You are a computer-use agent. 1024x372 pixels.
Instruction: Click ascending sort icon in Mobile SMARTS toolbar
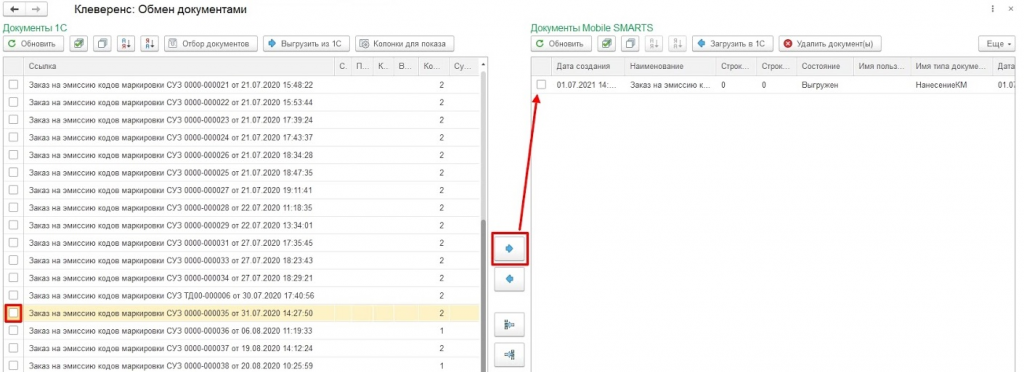[654, 44]
